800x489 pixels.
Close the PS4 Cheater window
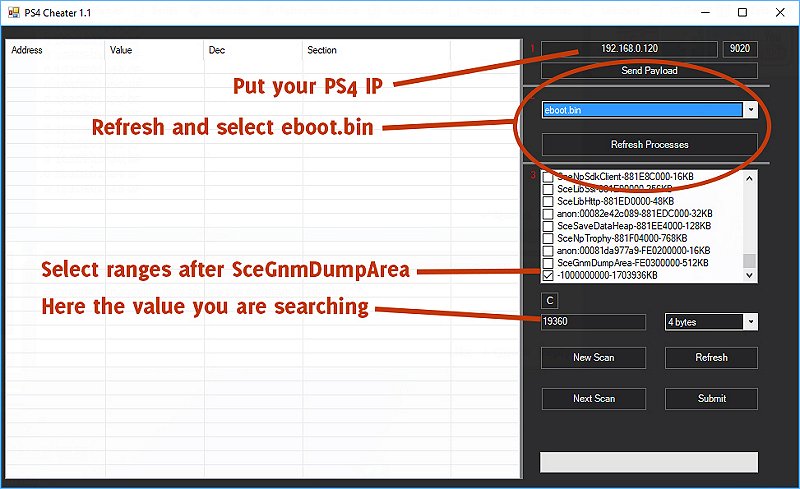point(780,13)
